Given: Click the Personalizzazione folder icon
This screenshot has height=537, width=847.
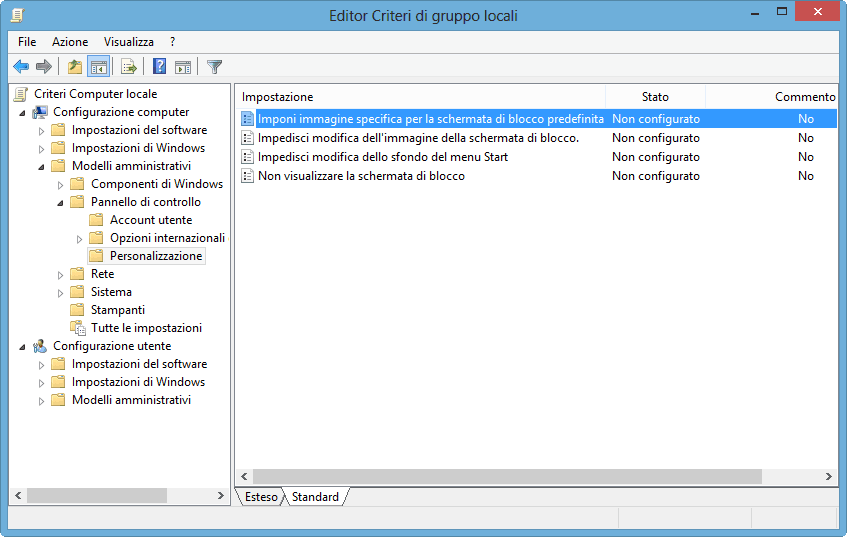Looking at the screenshot, I should 96,256.
